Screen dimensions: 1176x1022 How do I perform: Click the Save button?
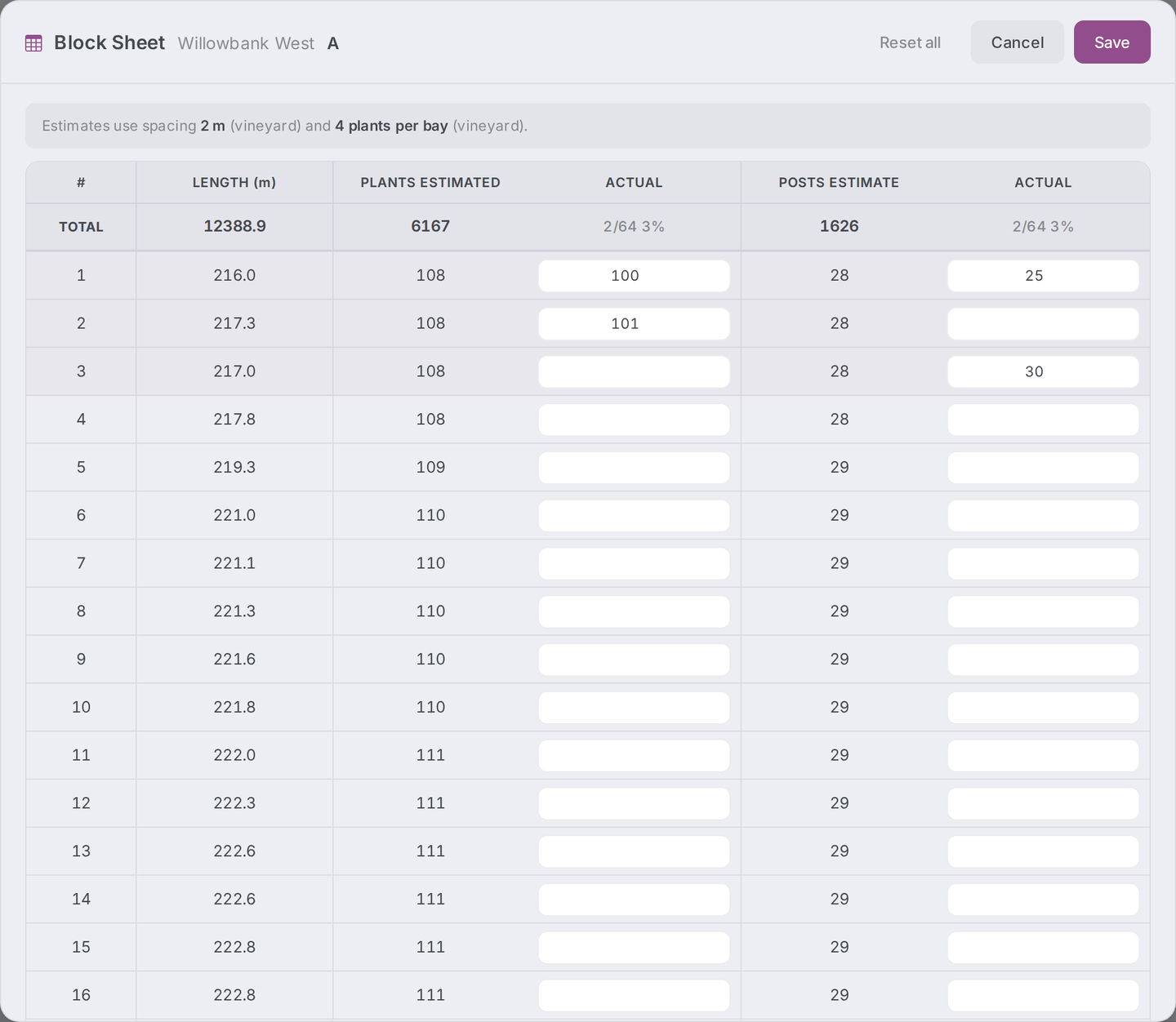1111,42
